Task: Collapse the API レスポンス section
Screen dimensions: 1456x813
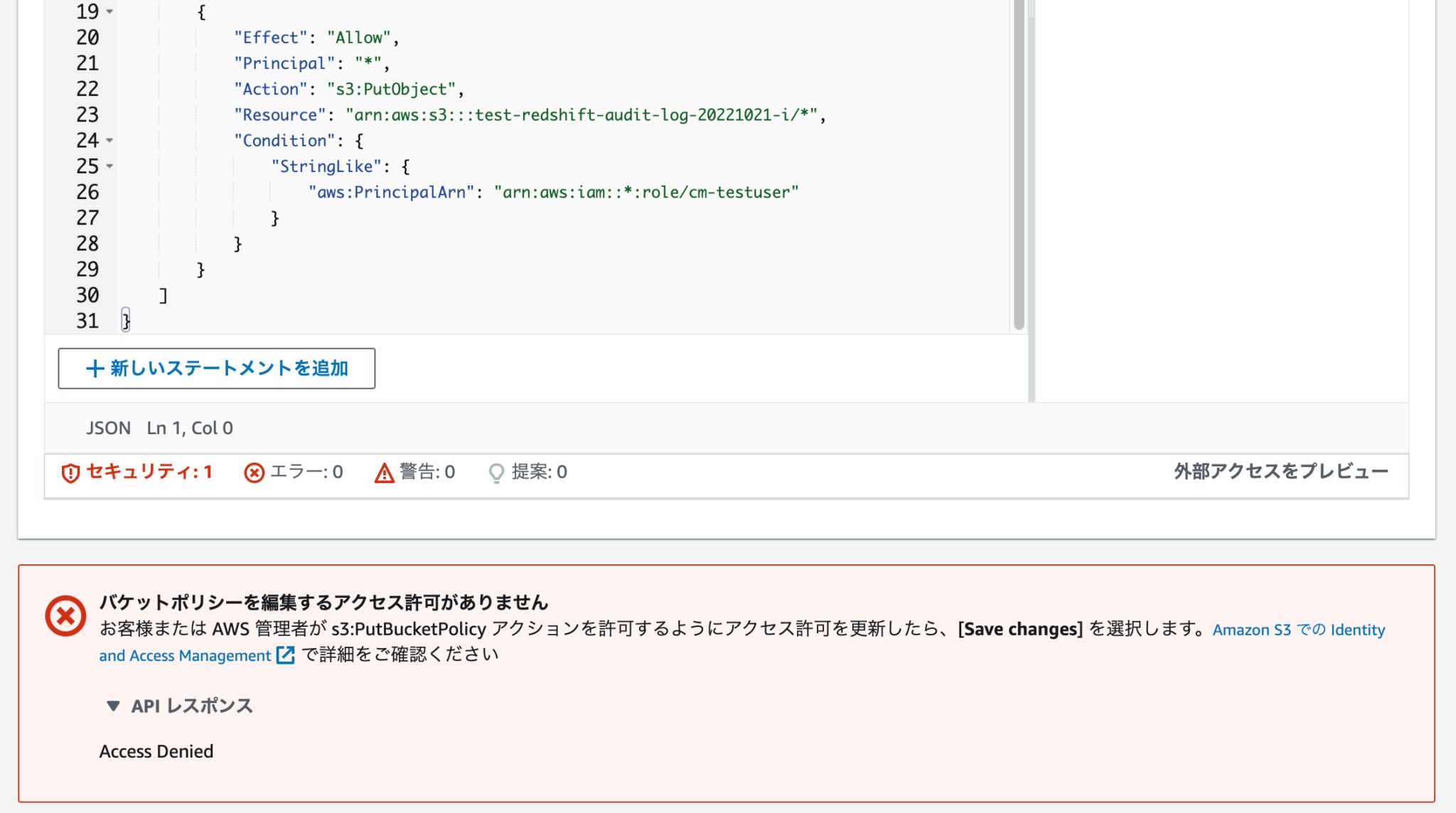Action: [113, 706]
